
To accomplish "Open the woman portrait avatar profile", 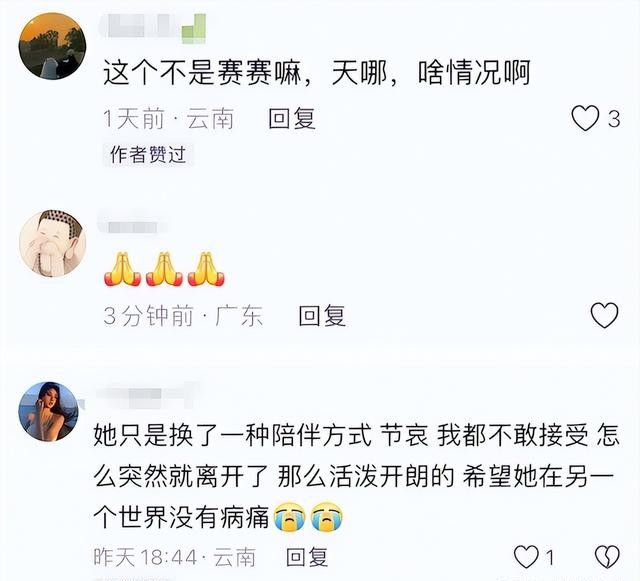I will [x=49, y=412].
